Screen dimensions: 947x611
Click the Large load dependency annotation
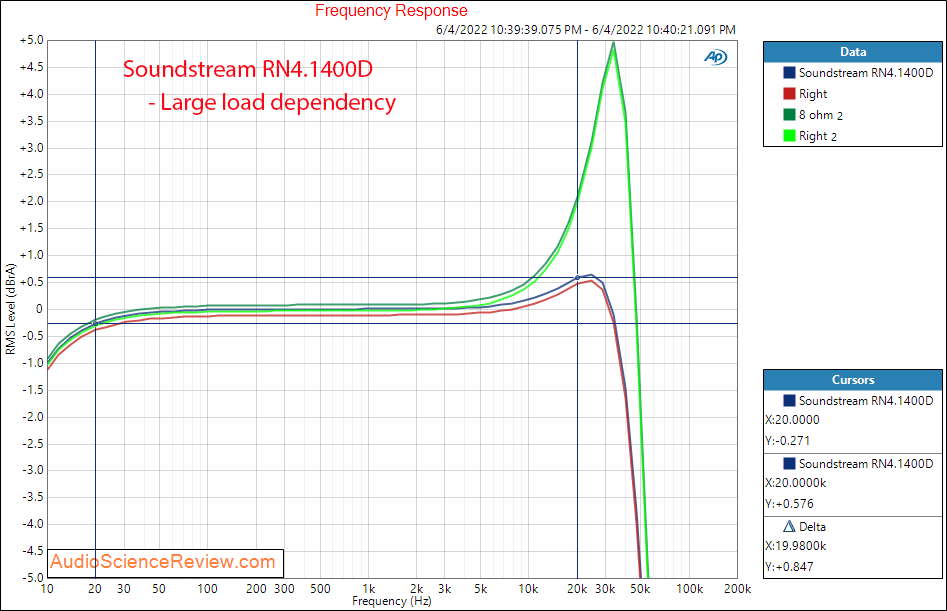272,103
